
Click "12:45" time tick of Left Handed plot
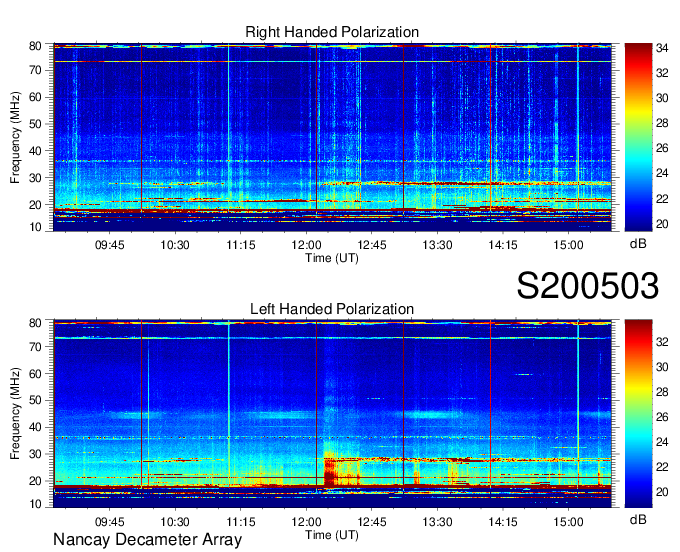[x=372, y=522]
